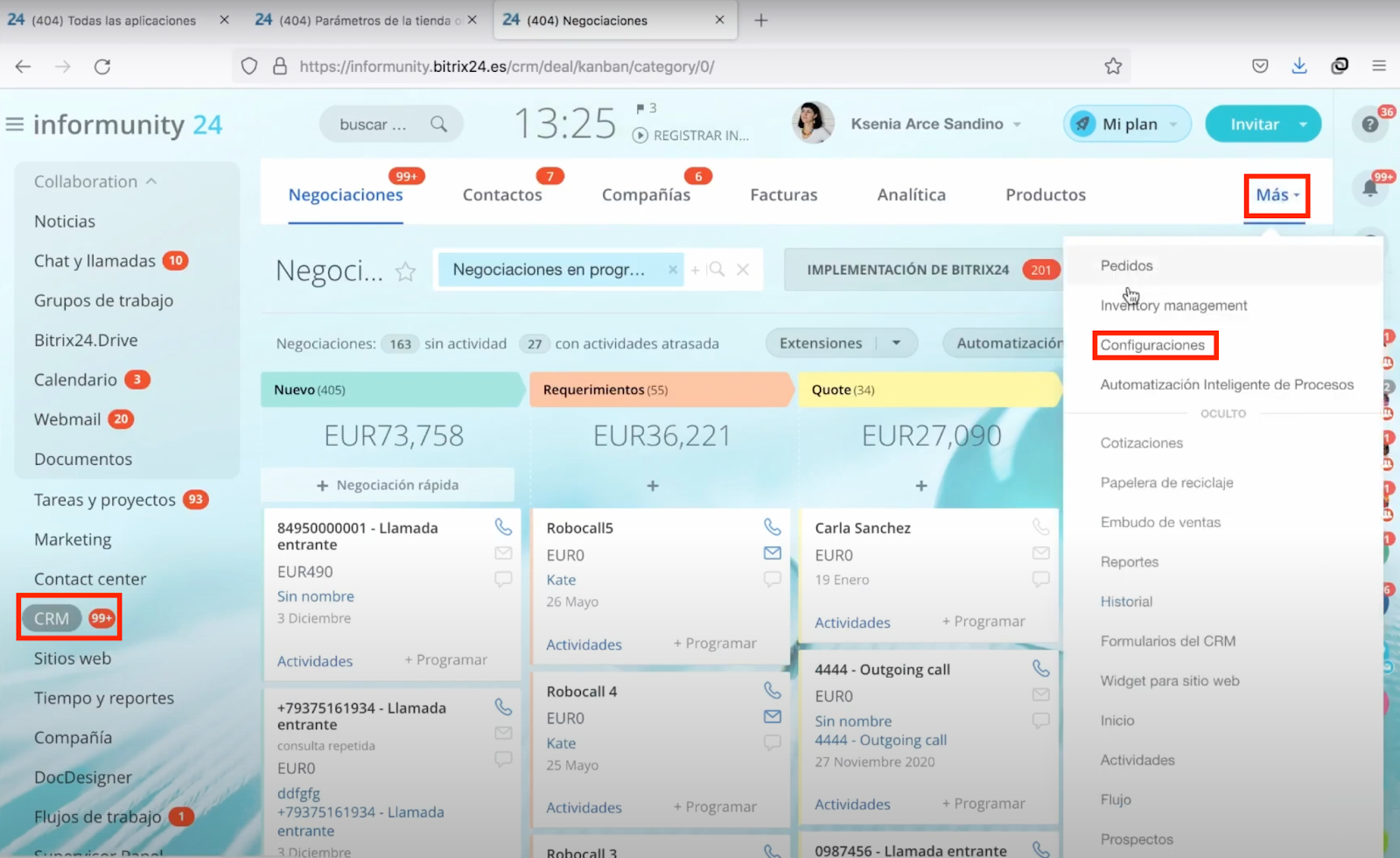Open Chat y llamadas in the sidebar
1400x858 pixels.
pyautogui.click(x=94, y=261)
